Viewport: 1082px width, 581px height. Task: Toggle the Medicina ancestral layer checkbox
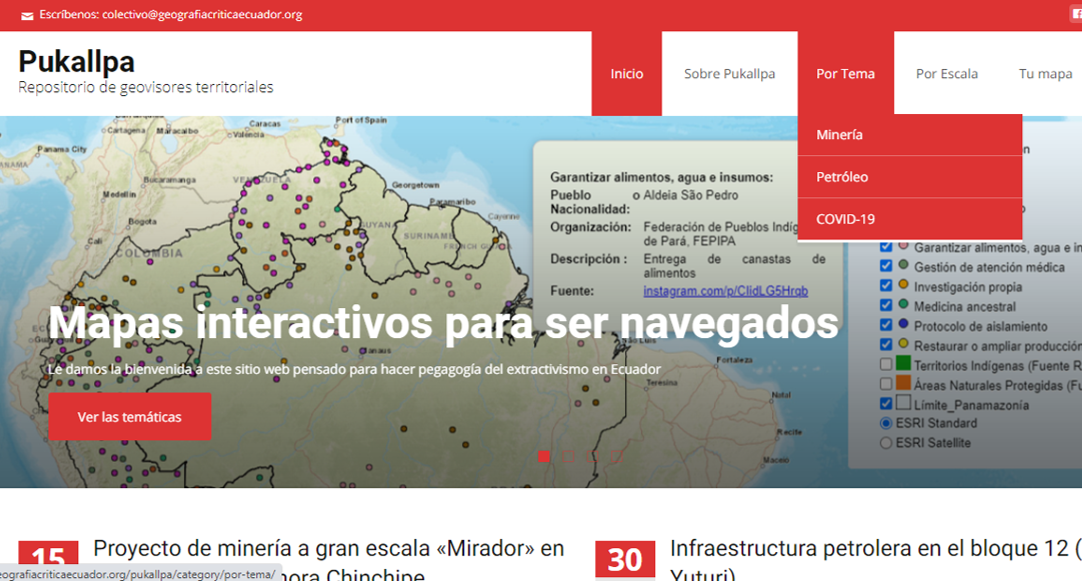[x=885, y=306]
